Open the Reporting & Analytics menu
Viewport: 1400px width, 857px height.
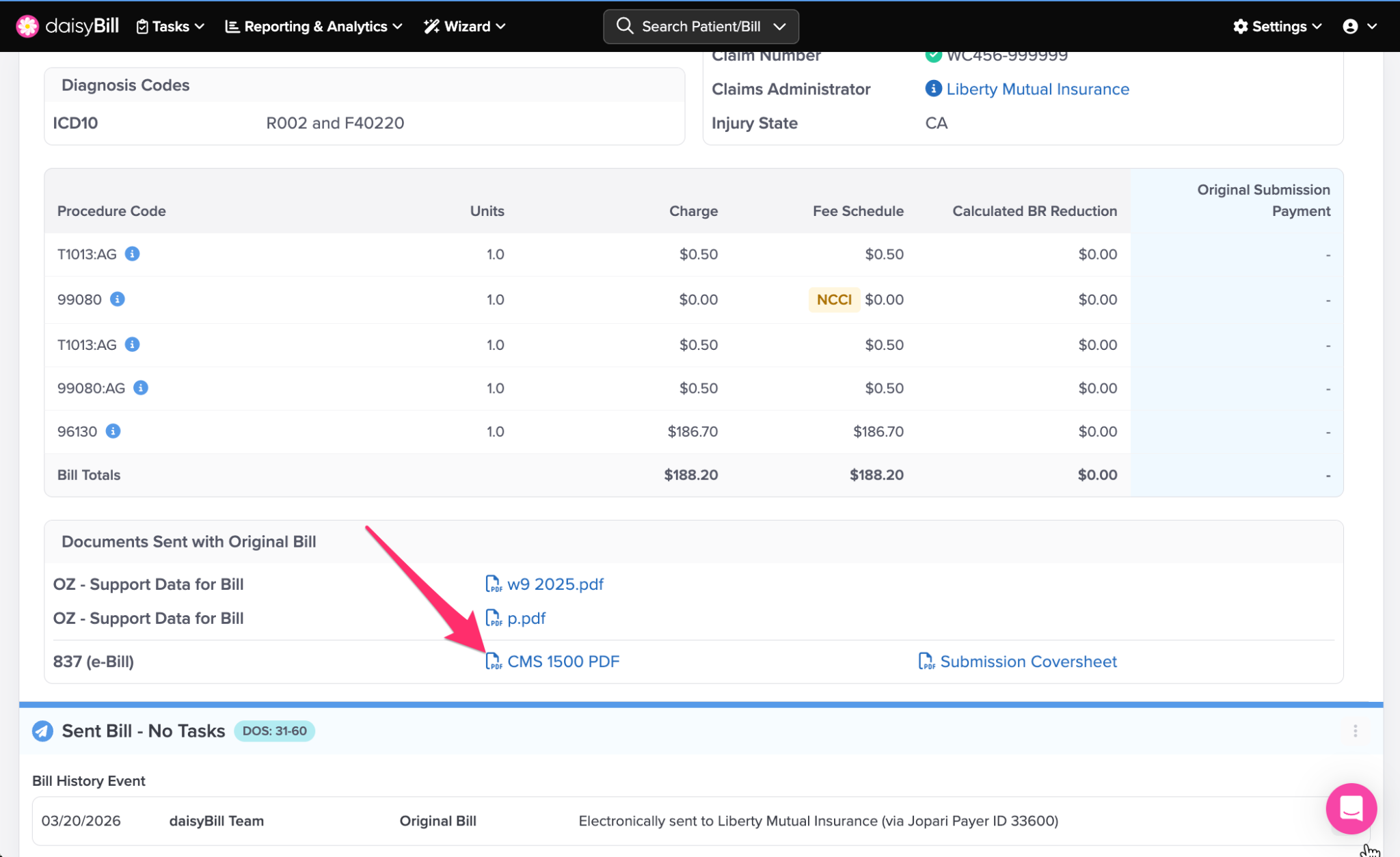pyautogui.click(x=314, y=26)
